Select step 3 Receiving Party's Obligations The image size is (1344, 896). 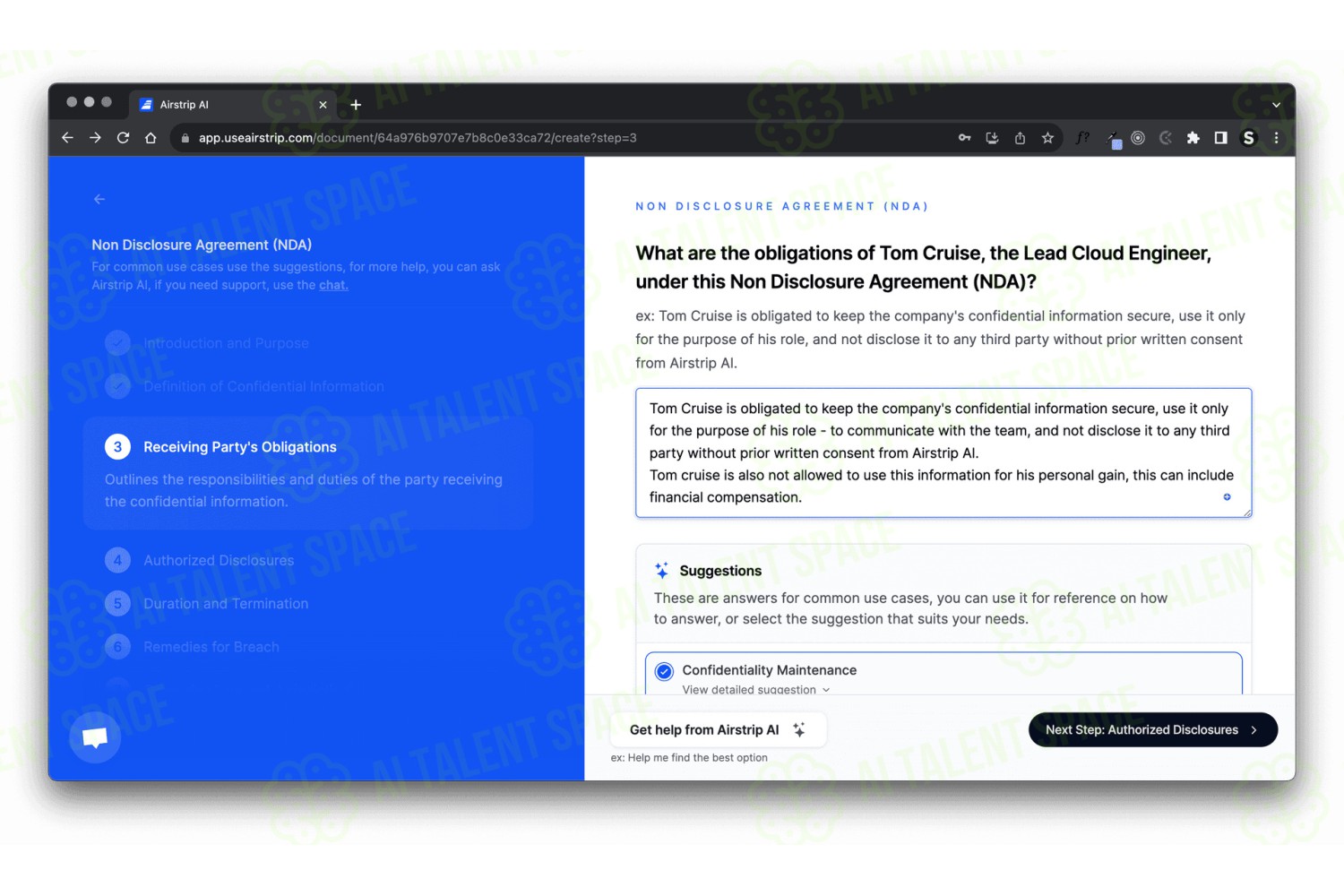point(308,472)
